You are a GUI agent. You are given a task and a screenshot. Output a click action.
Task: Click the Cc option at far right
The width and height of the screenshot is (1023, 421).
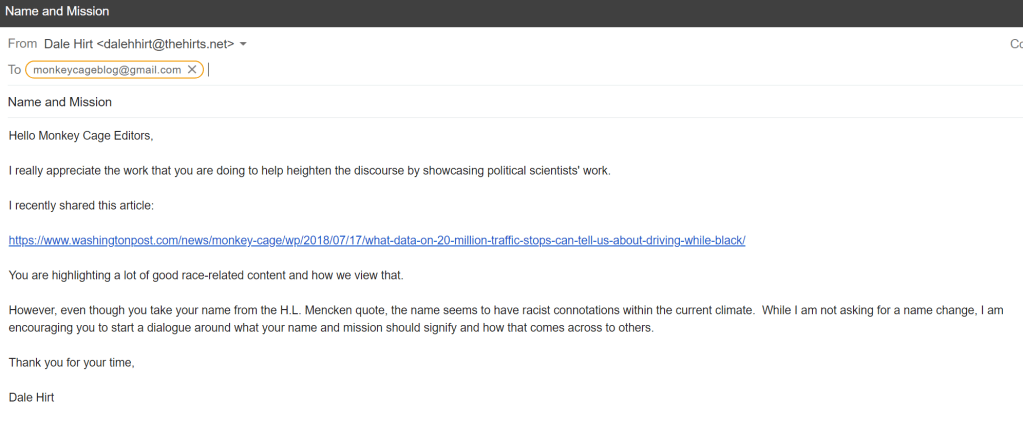[1016, 44]
